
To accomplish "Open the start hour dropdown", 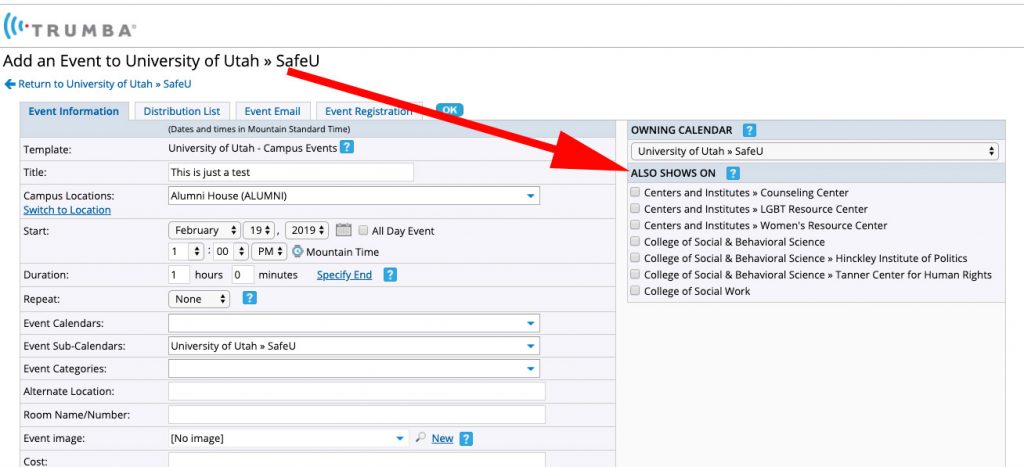I will [x=186, y=251].
